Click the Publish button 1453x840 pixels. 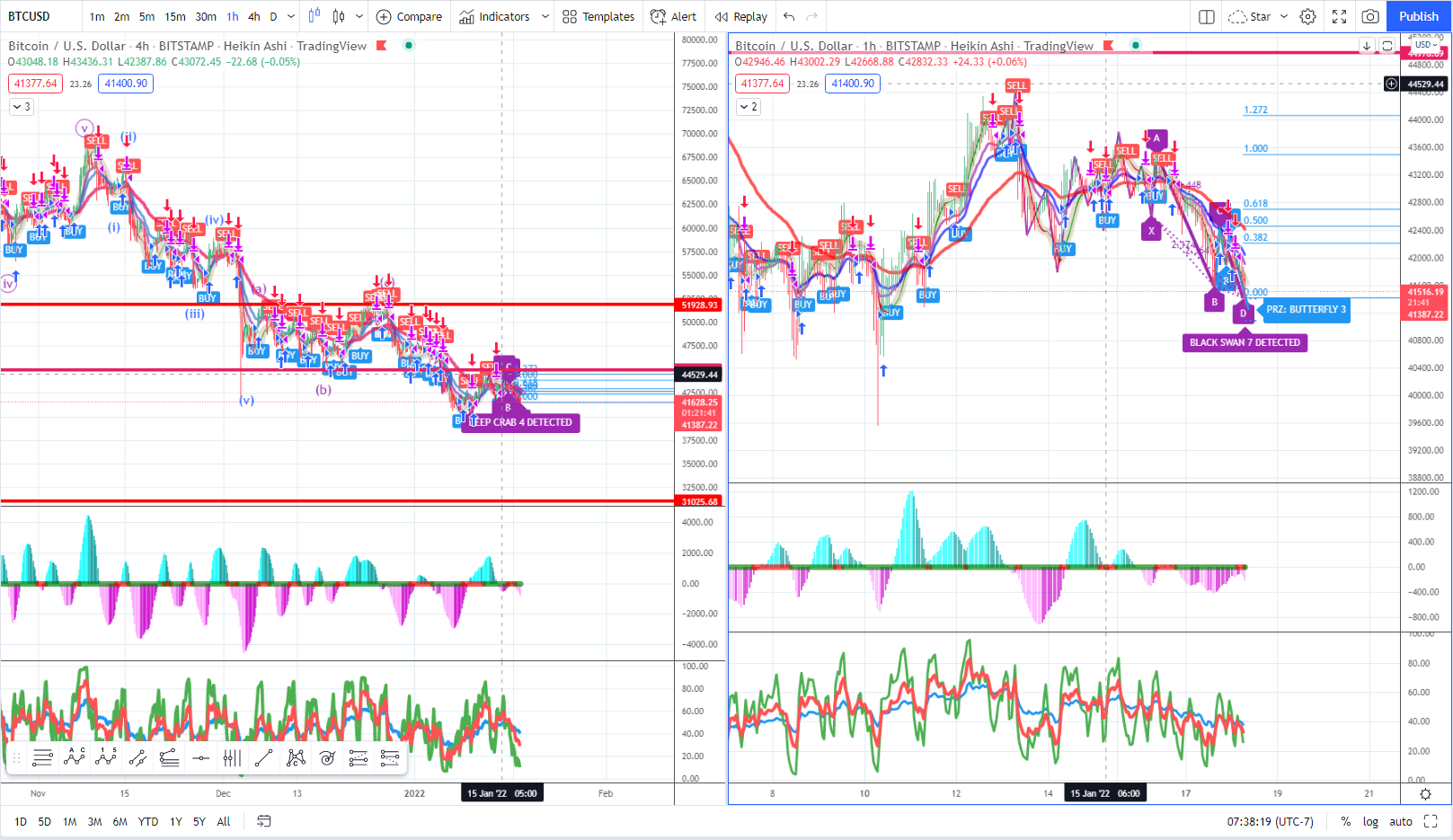[1419, 16]
